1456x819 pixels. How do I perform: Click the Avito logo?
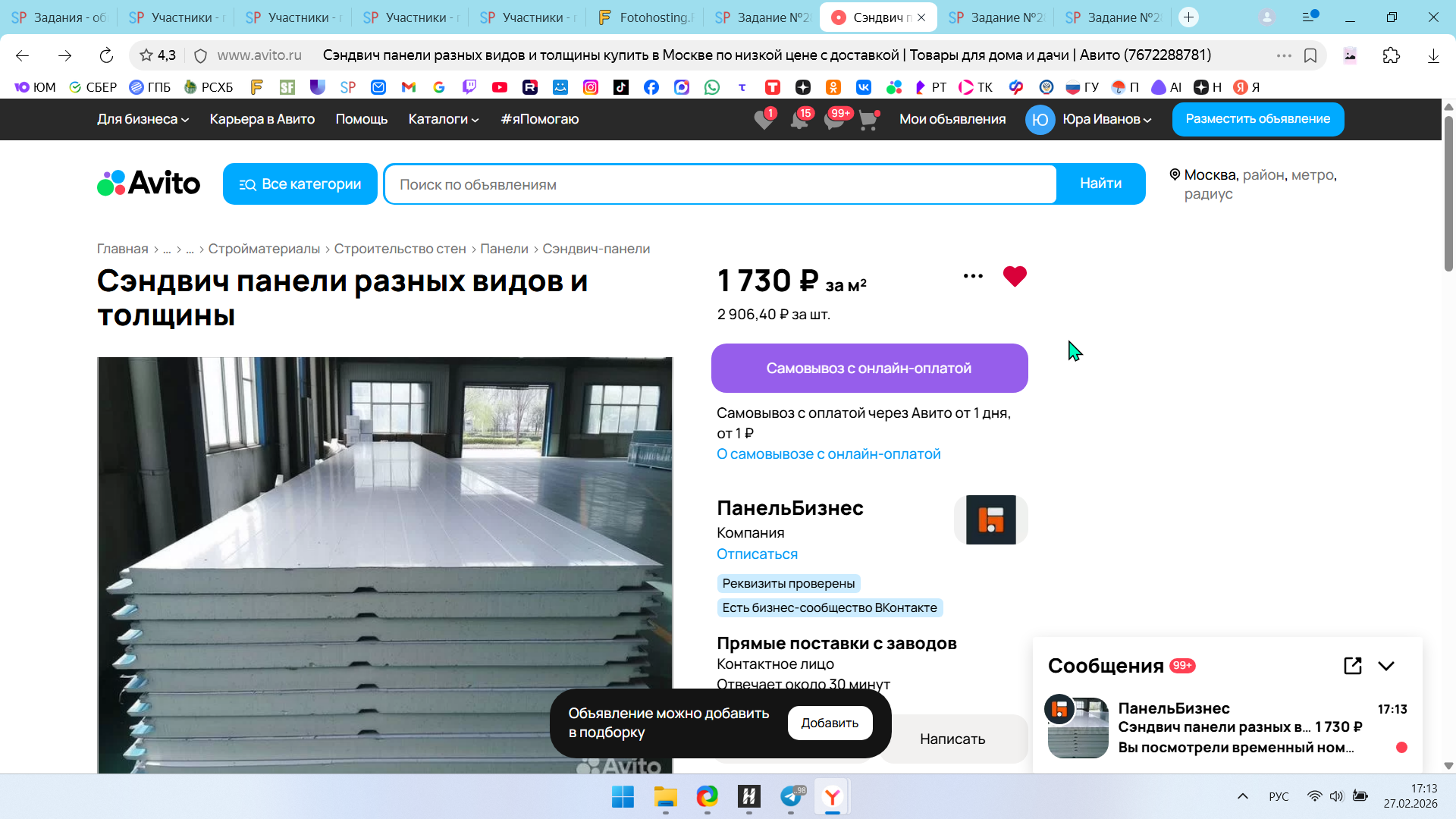(x=149, y=184)
